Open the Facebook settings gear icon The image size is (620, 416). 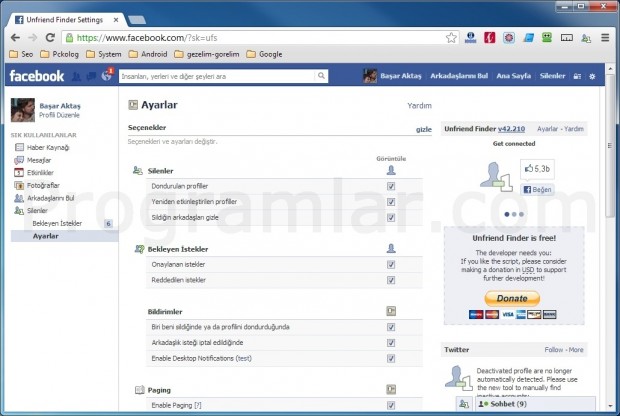pyautogui.click(x=592, y=76)
